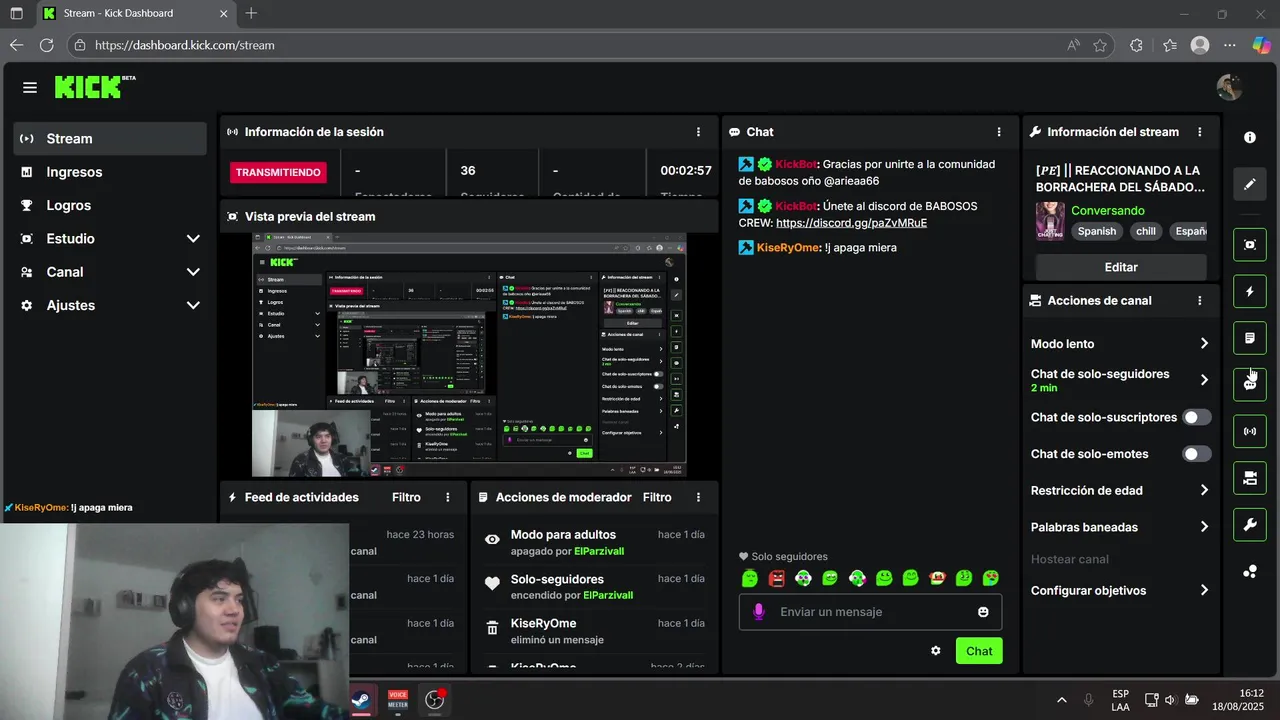Open the discord.gg/paZvMRuE link in chat
Viewport: 1280px width, 720px height.
tap(851, 223)
